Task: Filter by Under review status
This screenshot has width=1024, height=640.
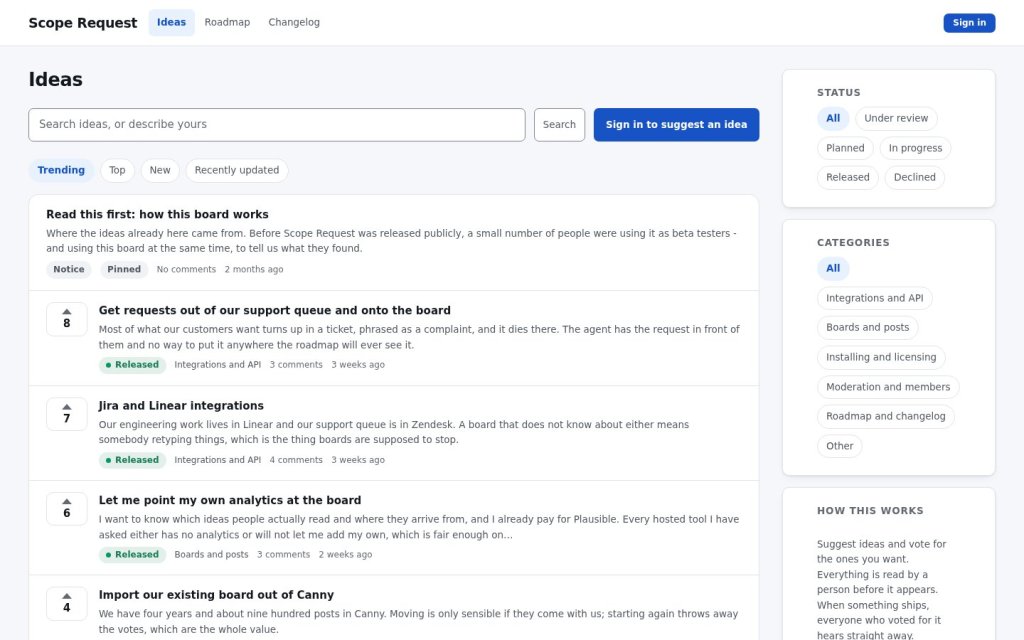Action: pyautogui.click(x=896, y=118)
